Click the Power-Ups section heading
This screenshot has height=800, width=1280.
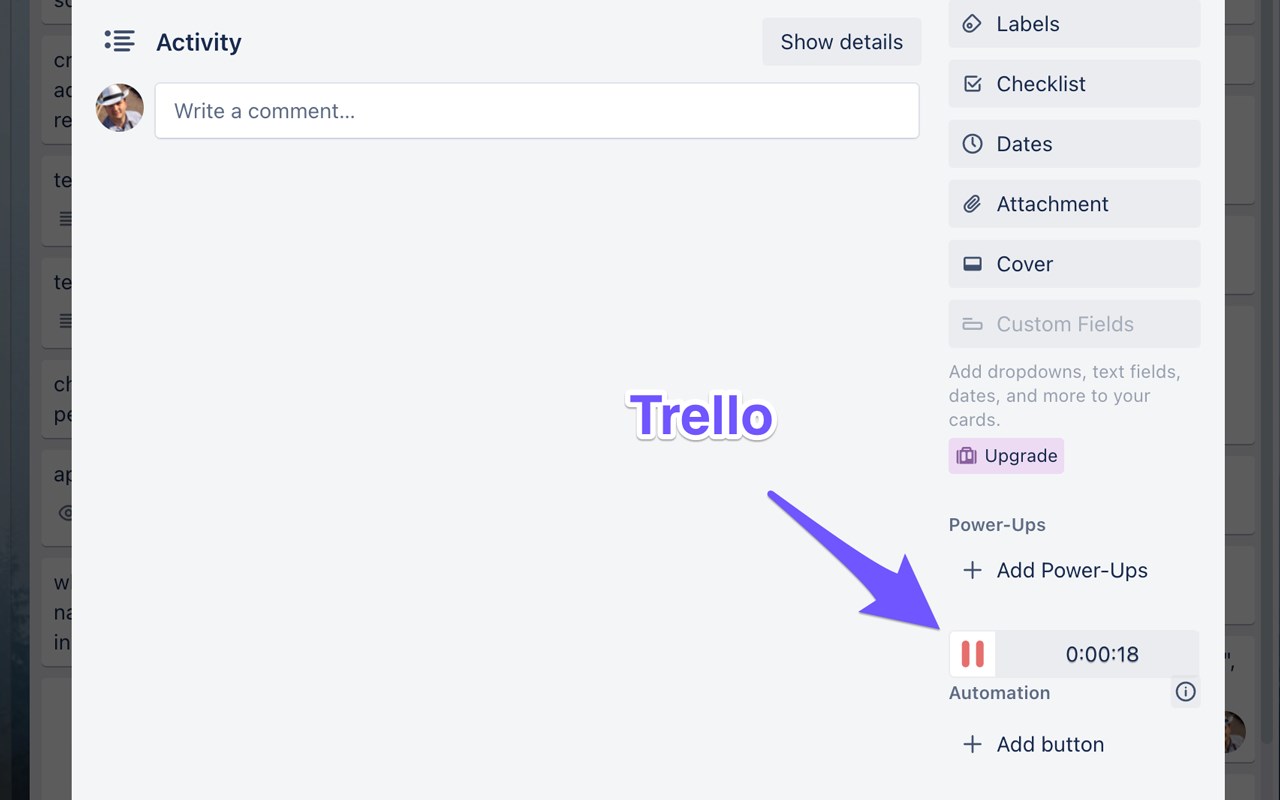pyautogui.click(x=997, y=525)
